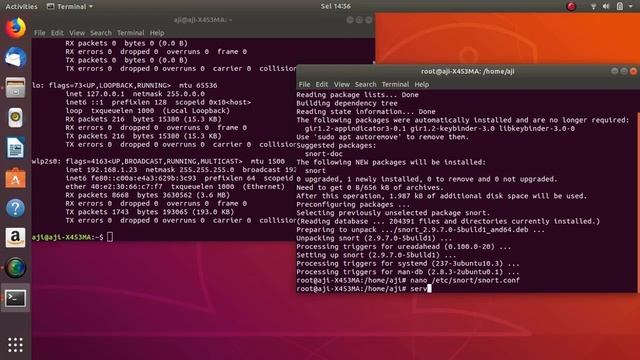
Task: Click the aji@aji-X453MA title bar
Action: (203, 20)
